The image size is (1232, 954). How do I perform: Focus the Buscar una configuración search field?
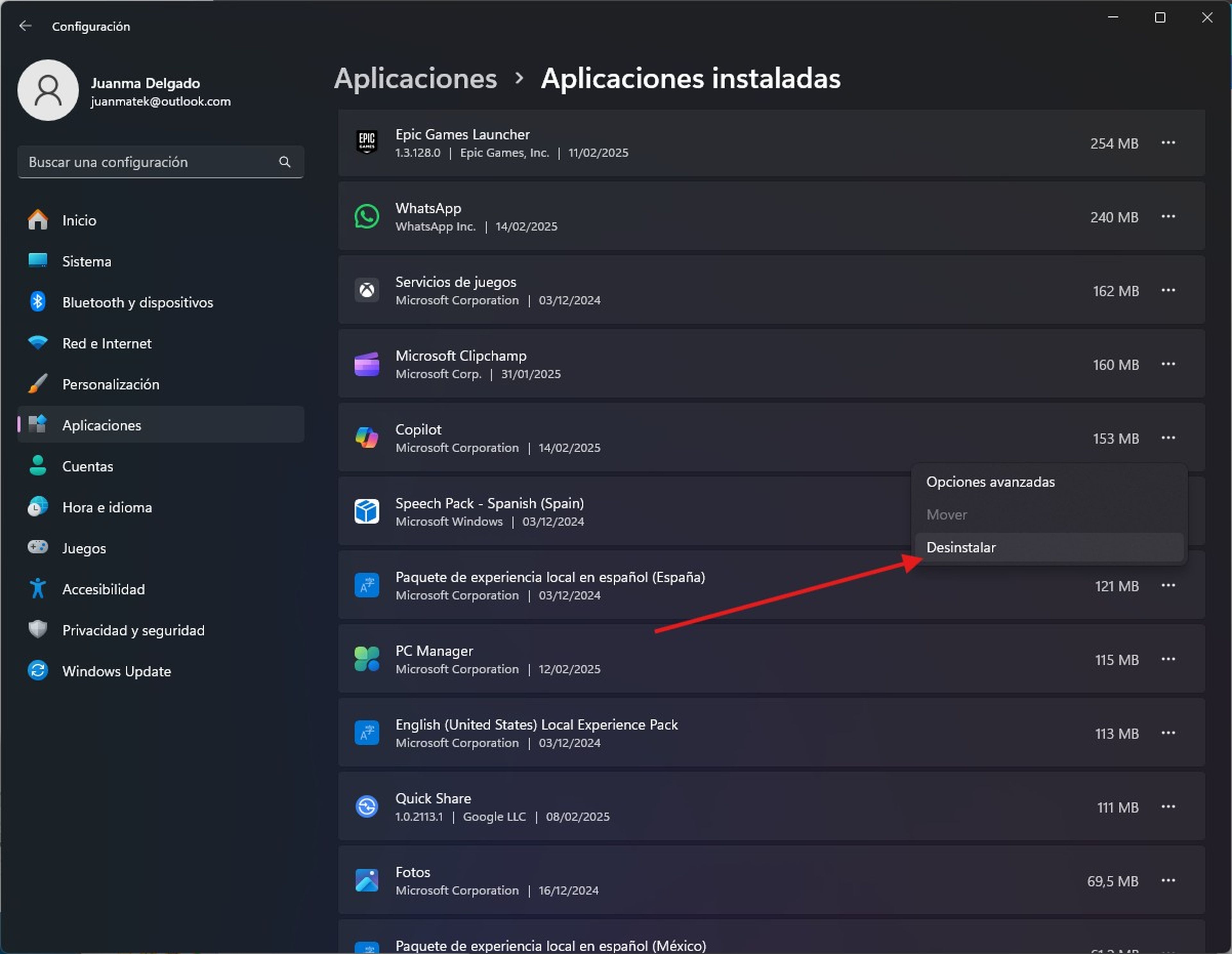point(161,162)
